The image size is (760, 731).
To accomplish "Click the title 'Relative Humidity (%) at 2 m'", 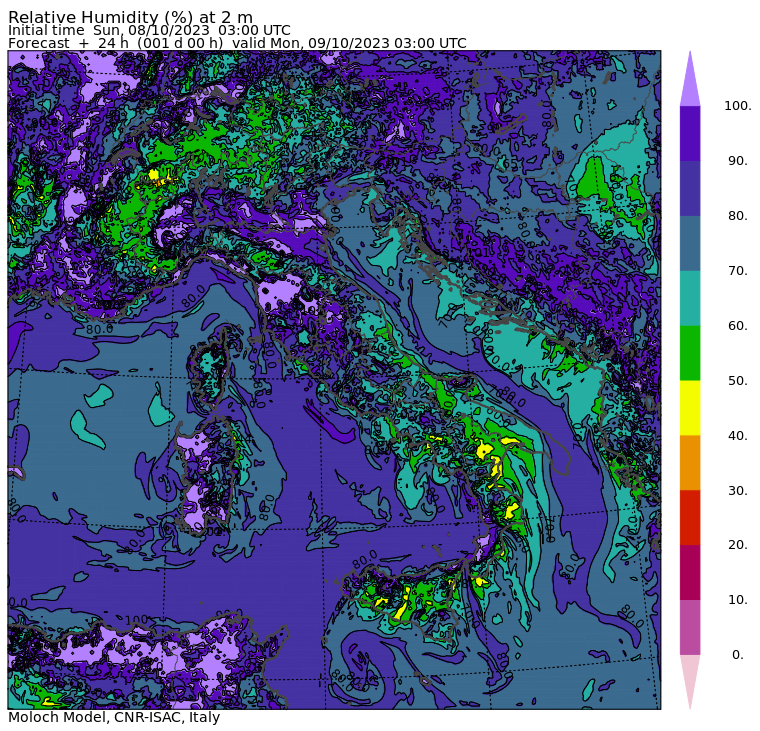I will pos(130,17).
